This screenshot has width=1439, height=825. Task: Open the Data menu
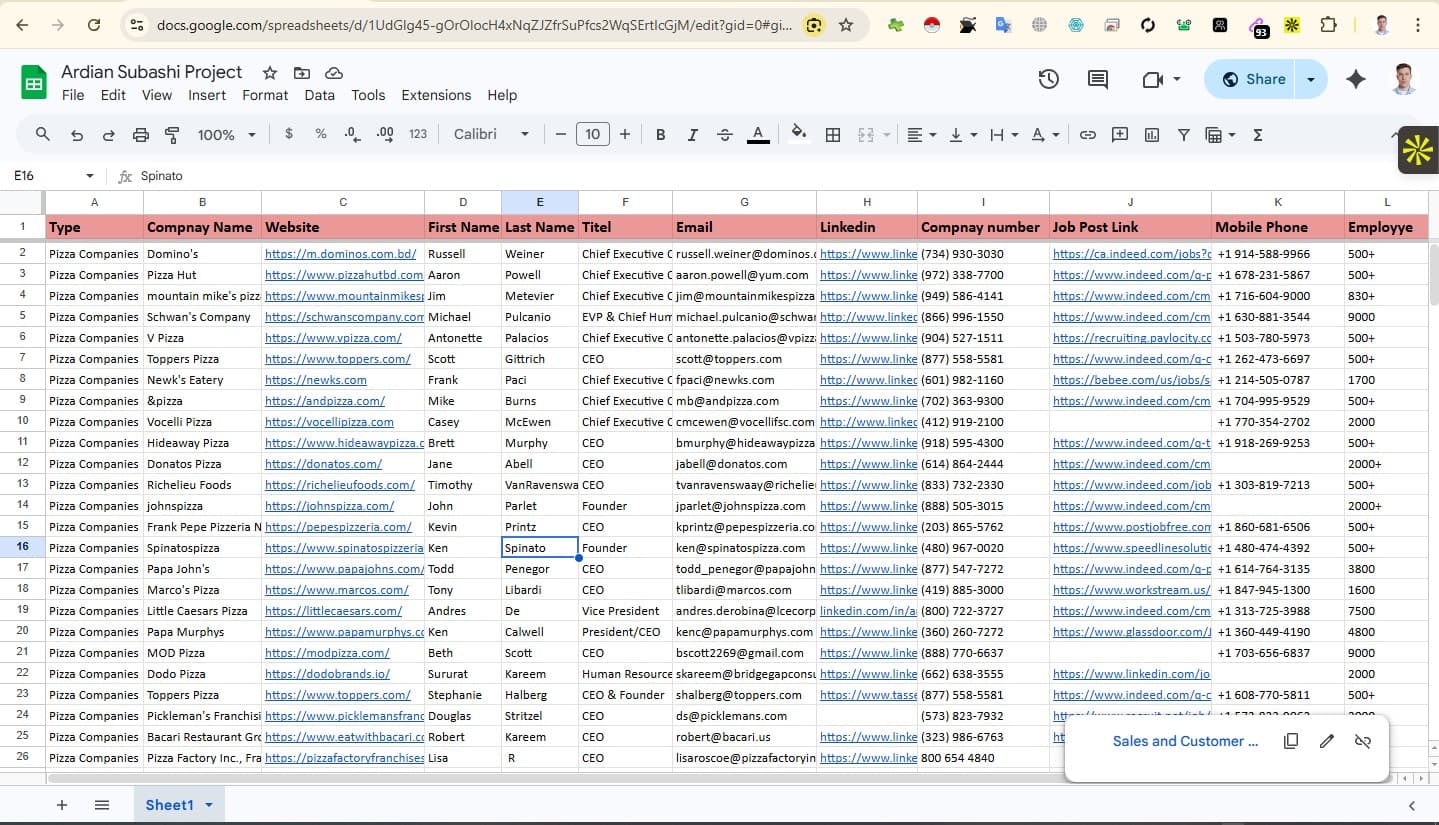[319, 95]
